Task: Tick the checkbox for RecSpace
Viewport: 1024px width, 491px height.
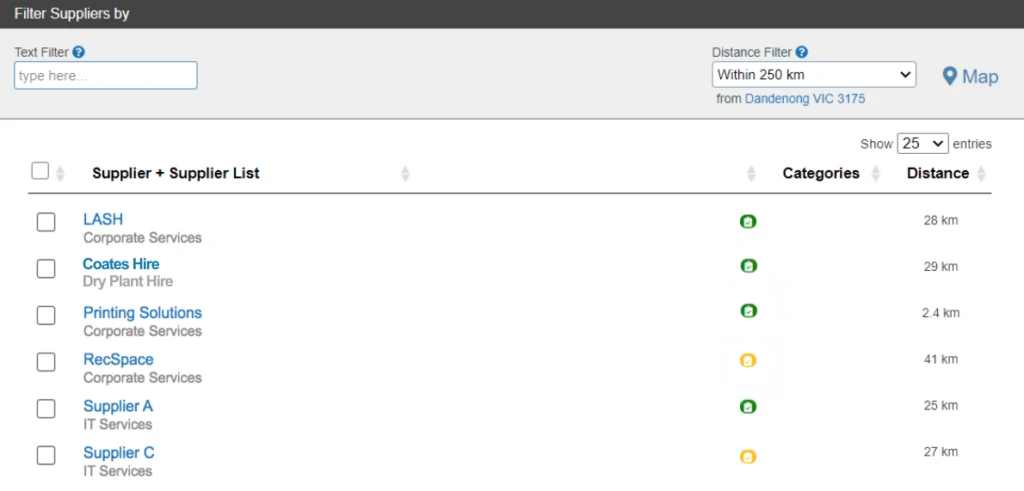Action: tap(46, 362)
